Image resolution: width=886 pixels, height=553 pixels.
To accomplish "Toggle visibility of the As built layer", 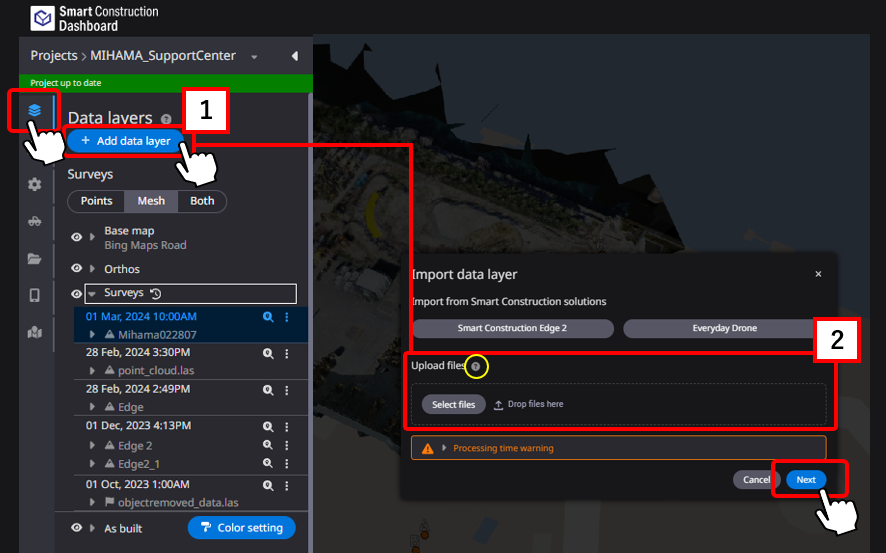I will (76, 528).
